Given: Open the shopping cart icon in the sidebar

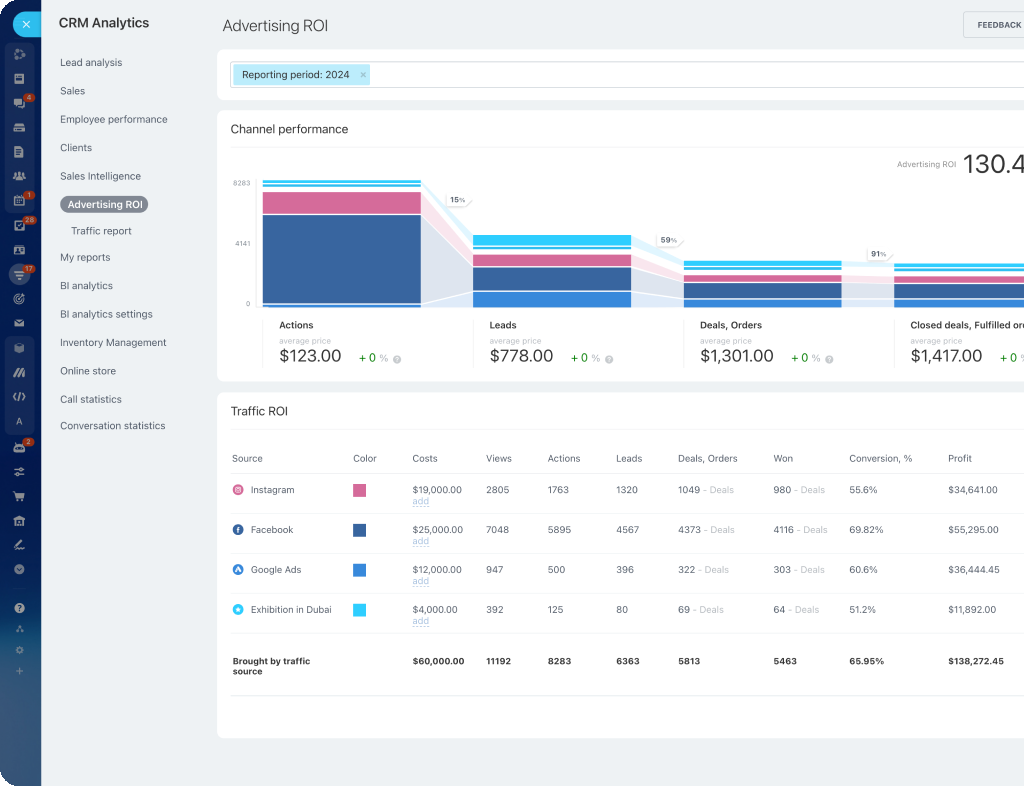Looking at the screenshot, I should pos(20,496).
